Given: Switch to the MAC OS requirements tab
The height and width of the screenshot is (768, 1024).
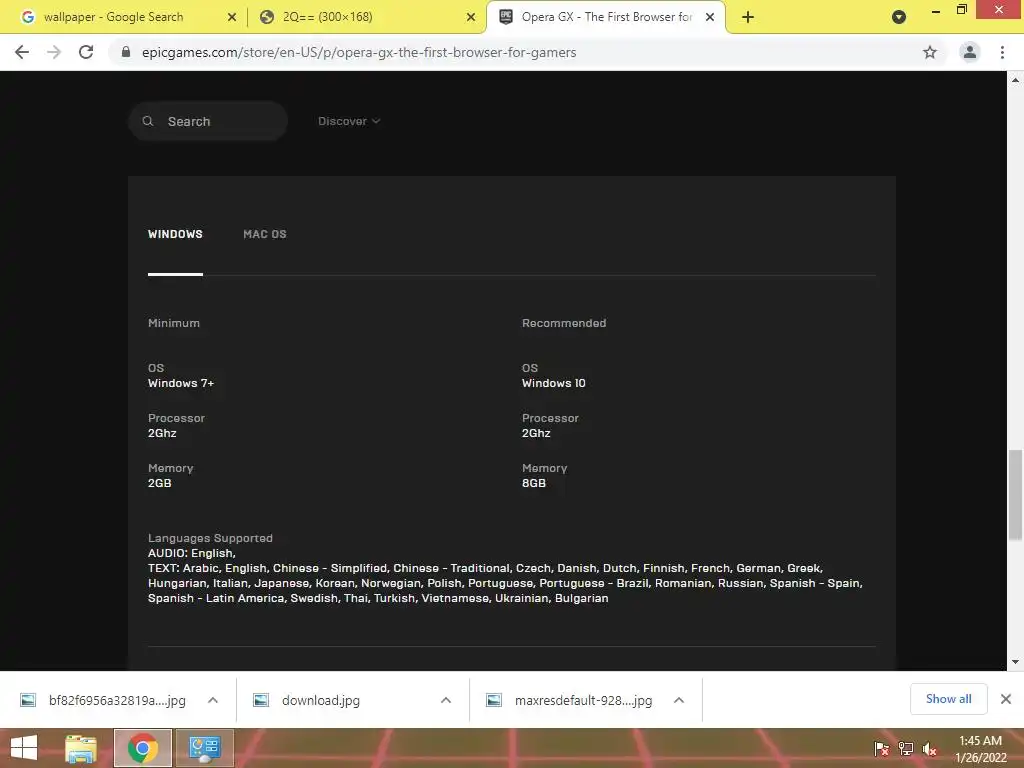Looking at the screenshot, I should coord(264,234).
